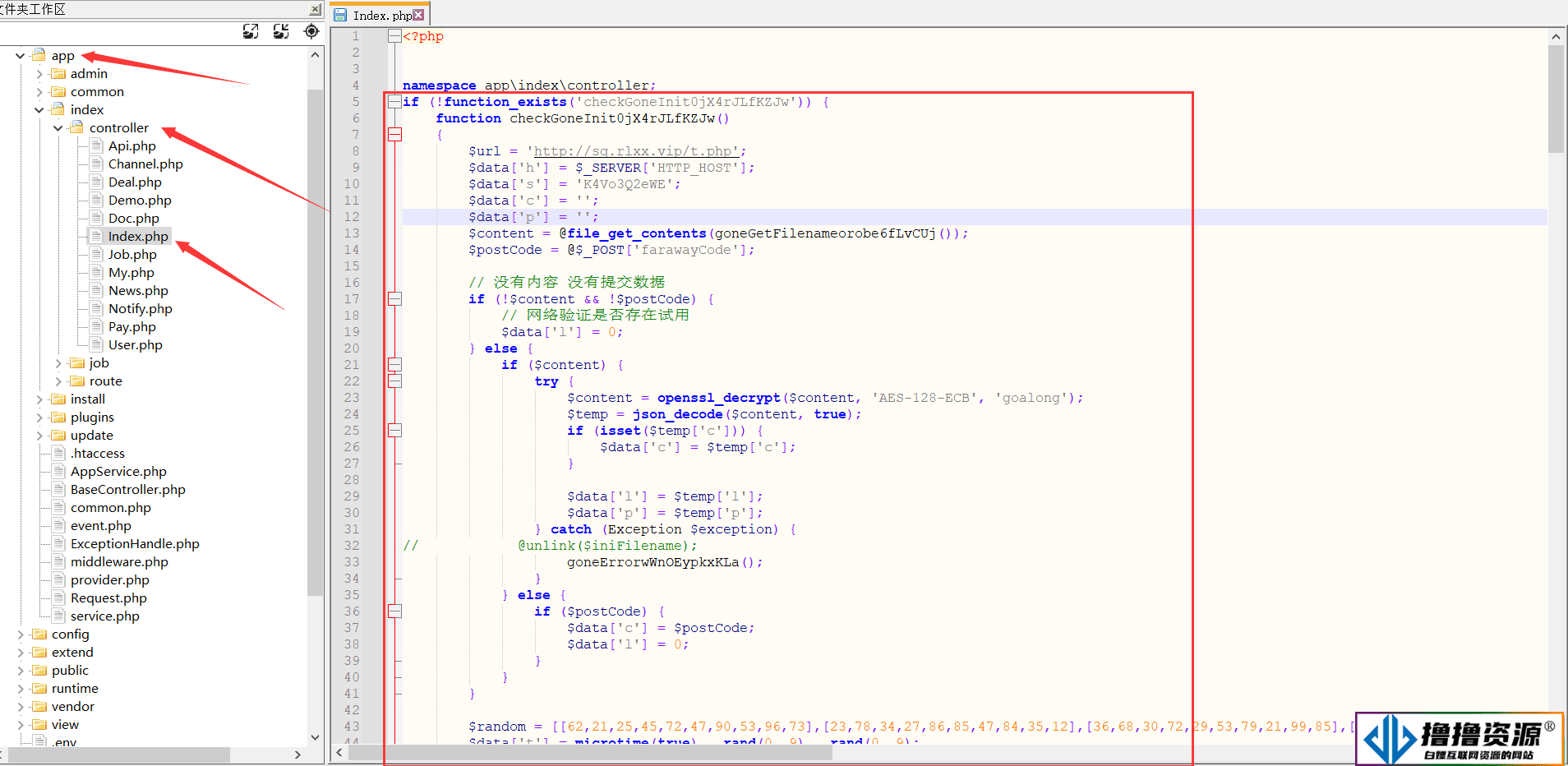Click the My.php file icon

tap(96, 272)
